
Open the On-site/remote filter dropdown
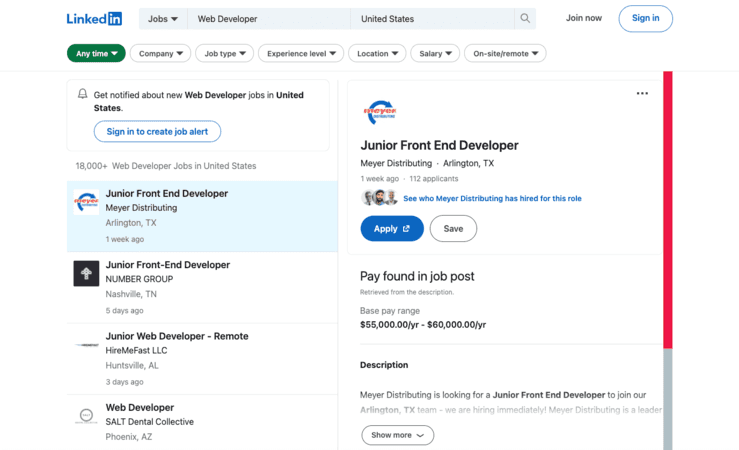coord(505,53)
